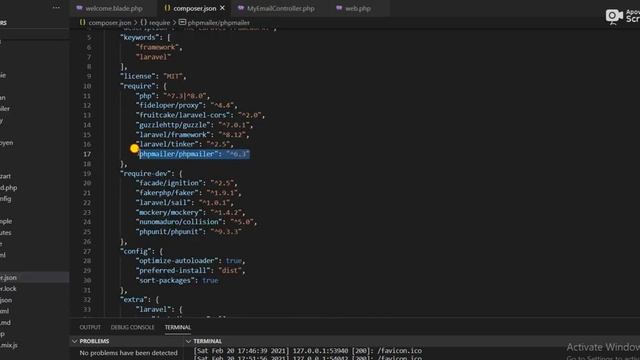Click the "require" key on line 10
The width and height of the screenshot is (640, 360).
click(138, 86)
